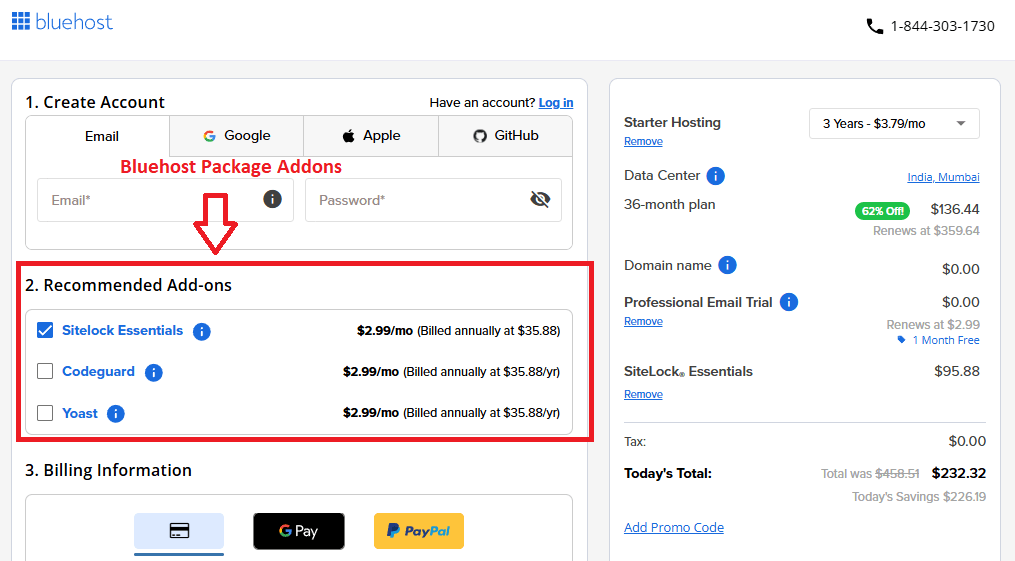Open the email field info icon
The width and height of the screenshot is (1015, 561).
pyautogui.click(x=273, y=199)
